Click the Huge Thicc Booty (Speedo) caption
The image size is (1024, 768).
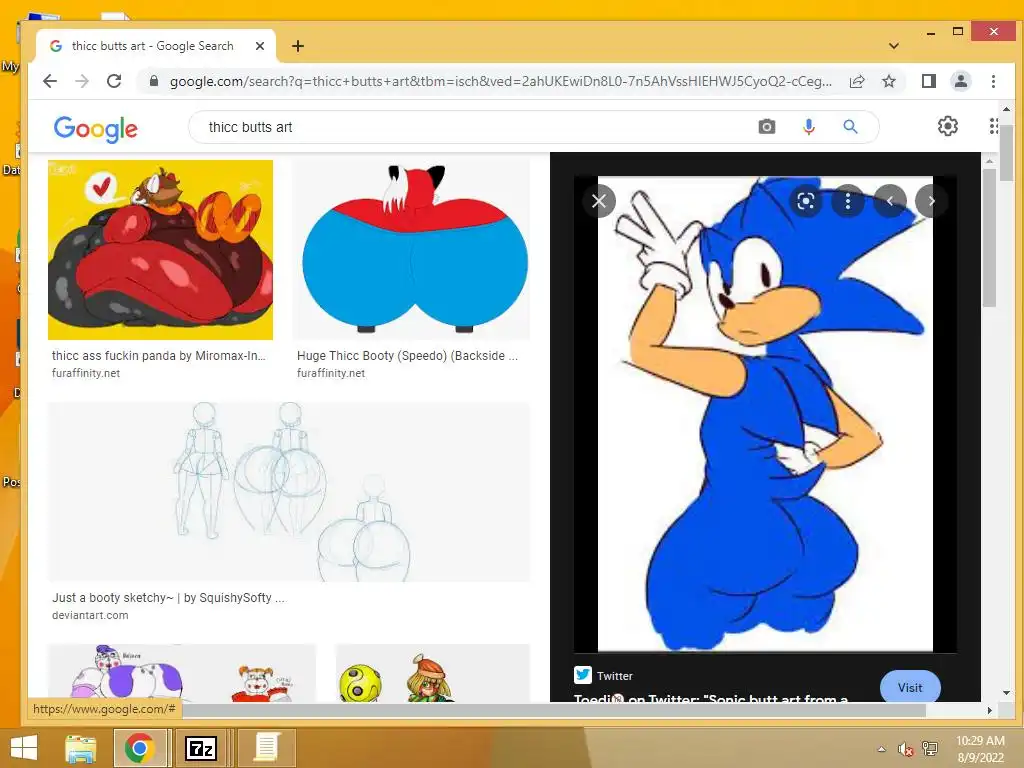pos(408,356)
